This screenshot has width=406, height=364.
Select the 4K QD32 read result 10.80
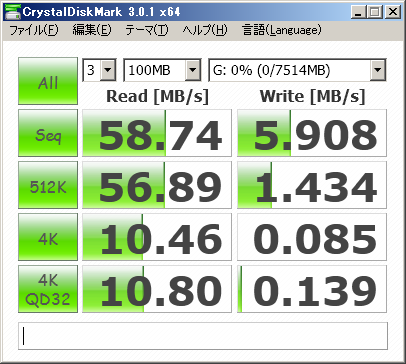(x=157, y=289)
